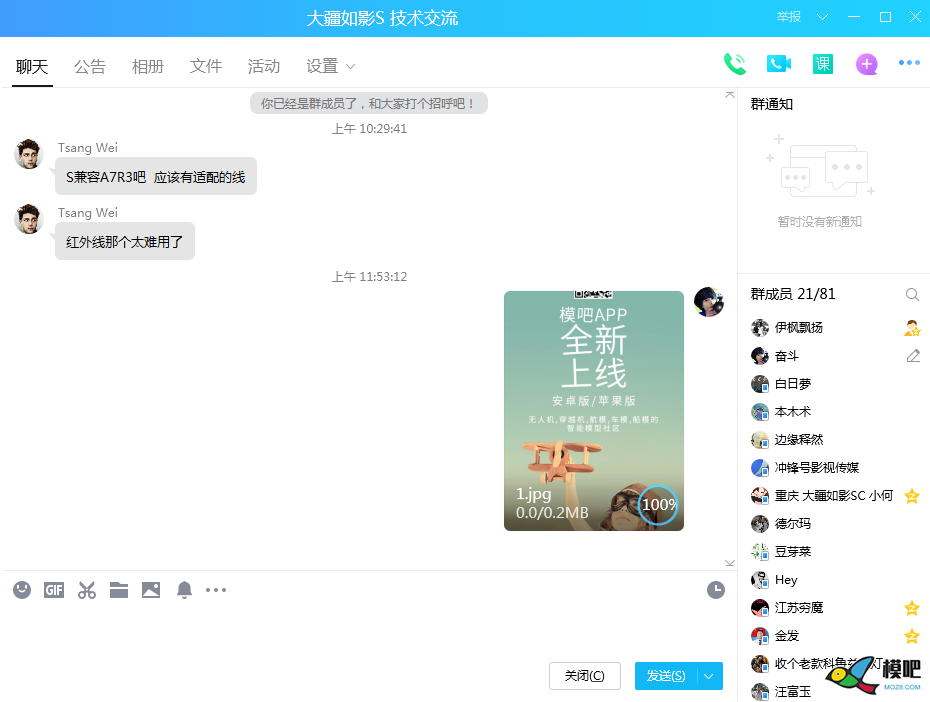Switch to the 公告 tab
The image size is (930, 702).
(x=90, y=66)
